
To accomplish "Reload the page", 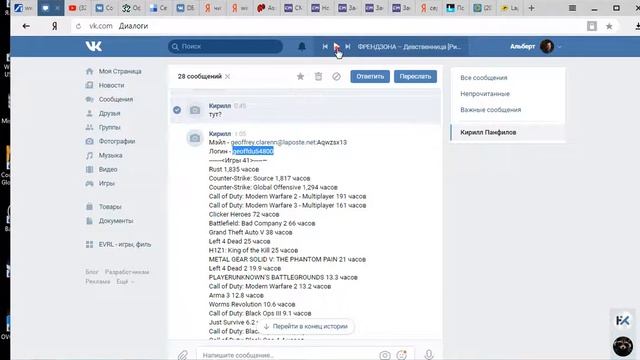I will coord(78,26).
